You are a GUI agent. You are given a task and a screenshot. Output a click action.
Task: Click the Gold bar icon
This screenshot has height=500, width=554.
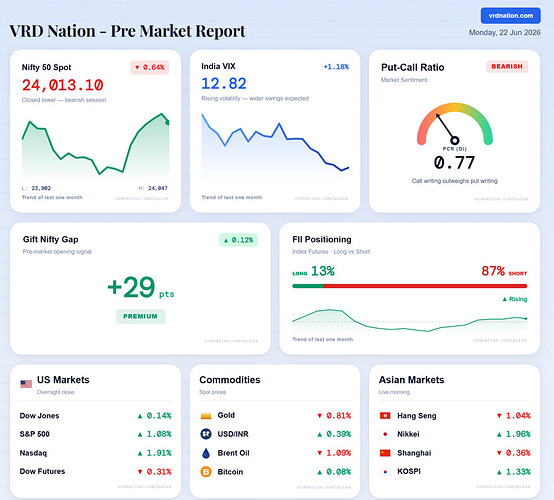point(206,416)
